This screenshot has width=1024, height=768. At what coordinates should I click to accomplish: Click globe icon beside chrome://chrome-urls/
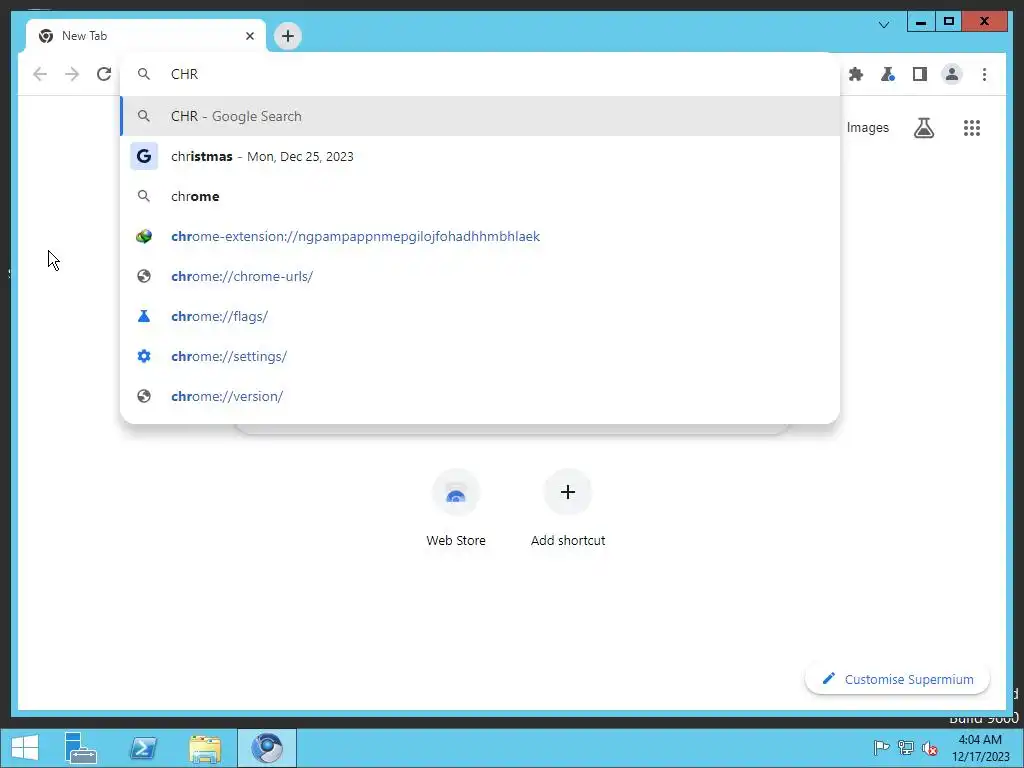tap(144, 276)
